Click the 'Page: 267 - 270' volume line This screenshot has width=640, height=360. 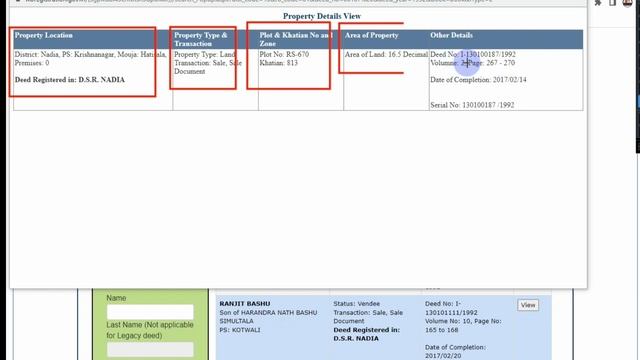point(473,63)
